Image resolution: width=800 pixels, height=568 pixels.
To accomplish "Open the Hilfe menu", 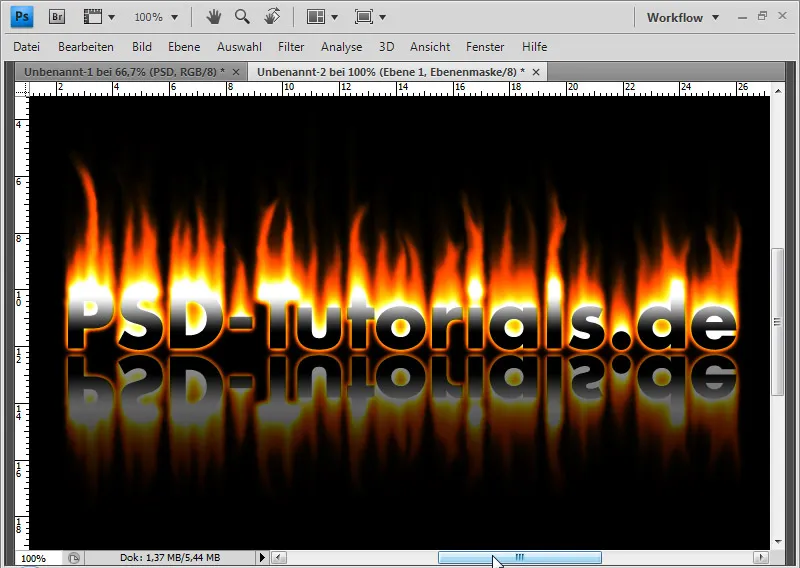I will tap(534, 46).
